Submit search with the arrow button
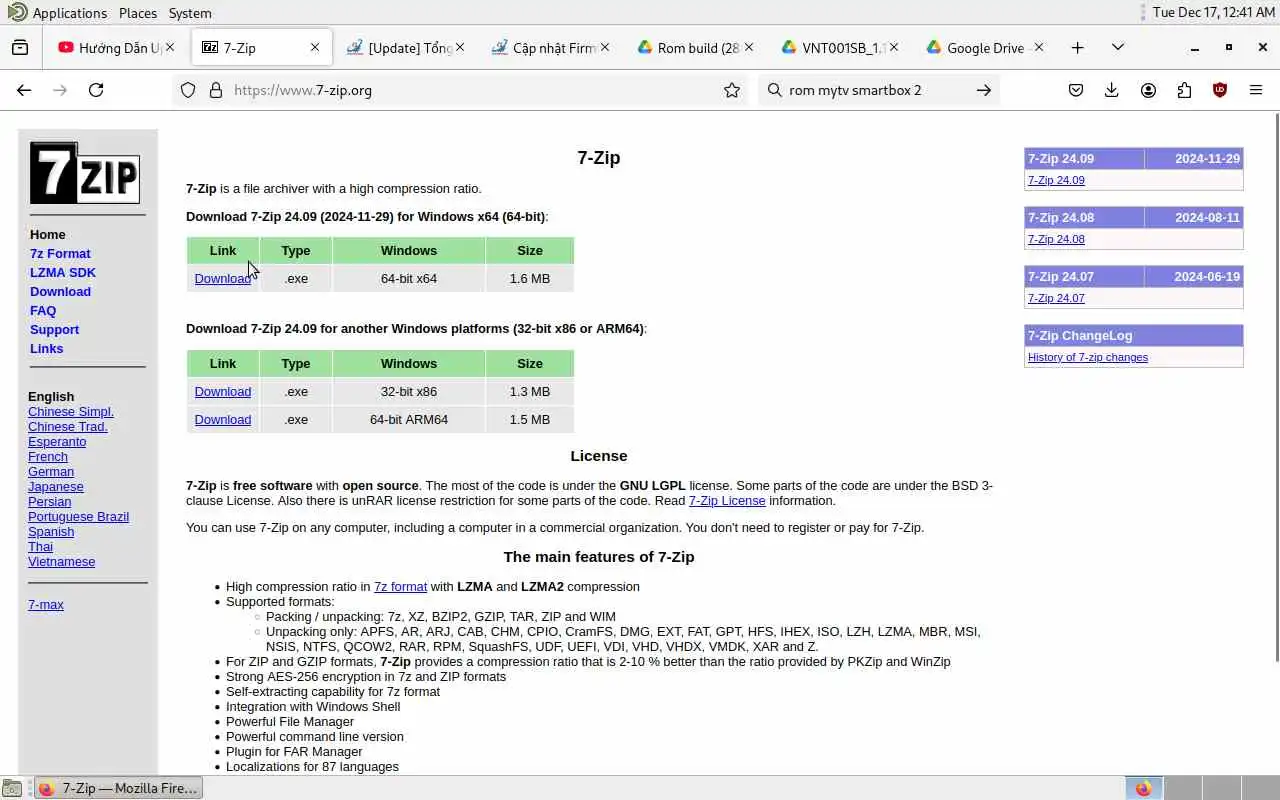 click(x=984, y=90)
